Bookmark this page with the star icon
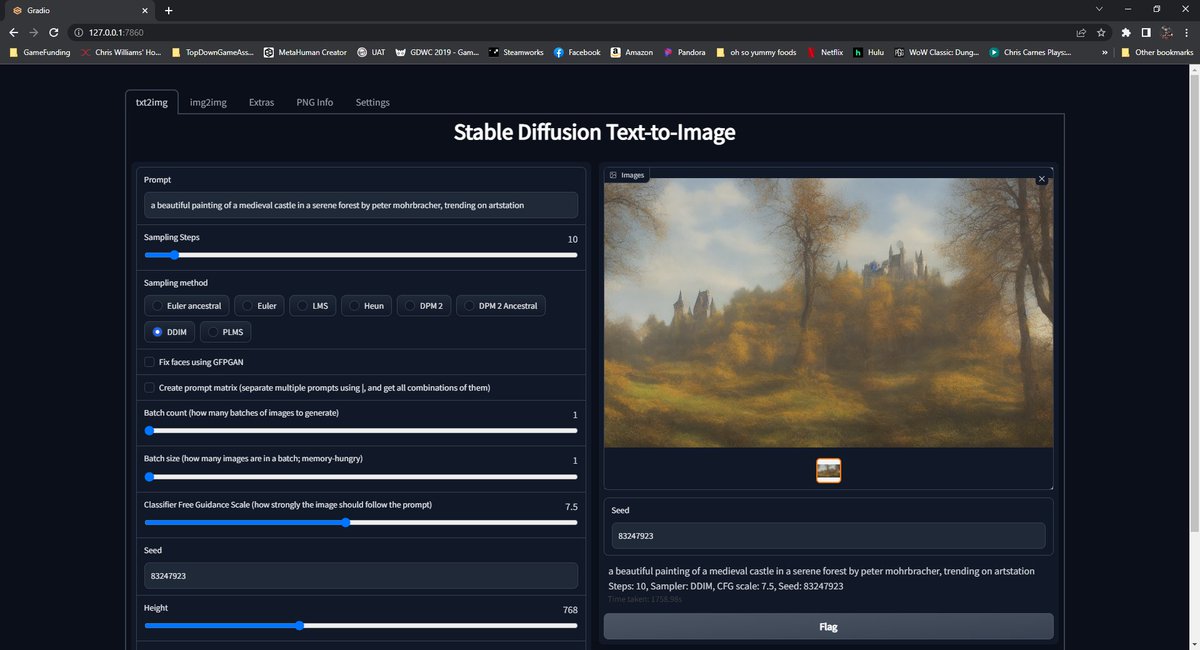 1101,32
